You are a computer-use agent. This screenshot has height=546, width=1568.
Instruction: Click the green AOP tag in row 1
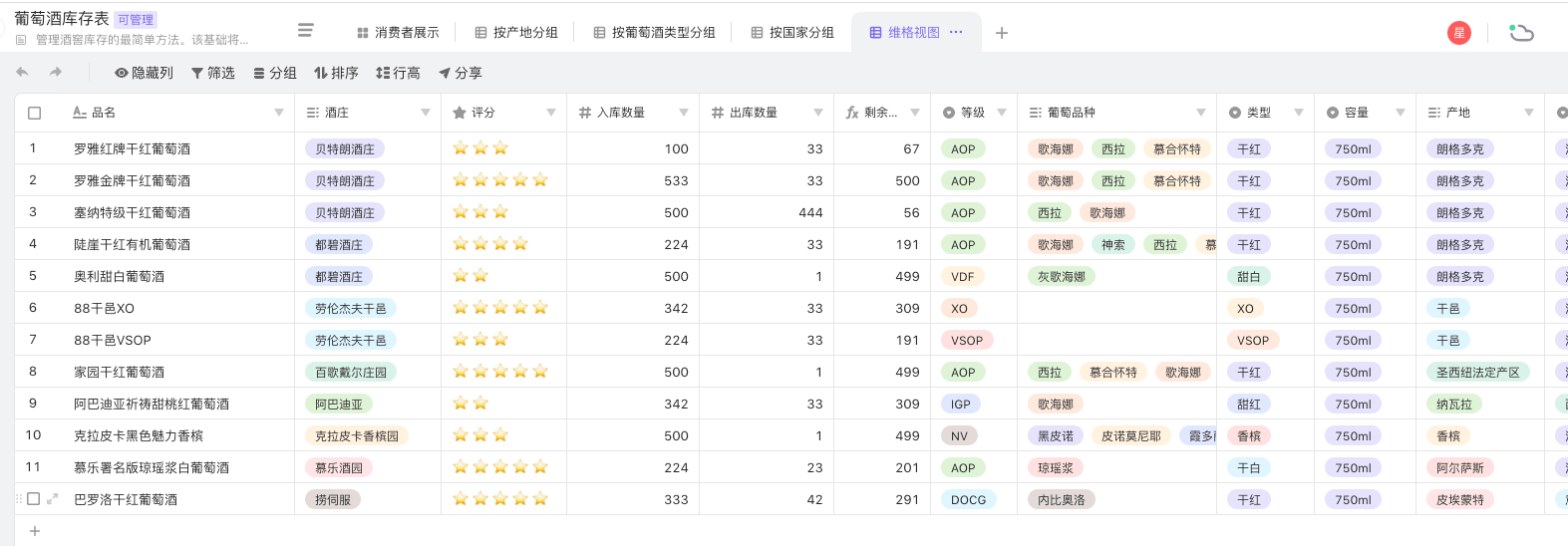point(963,149)
